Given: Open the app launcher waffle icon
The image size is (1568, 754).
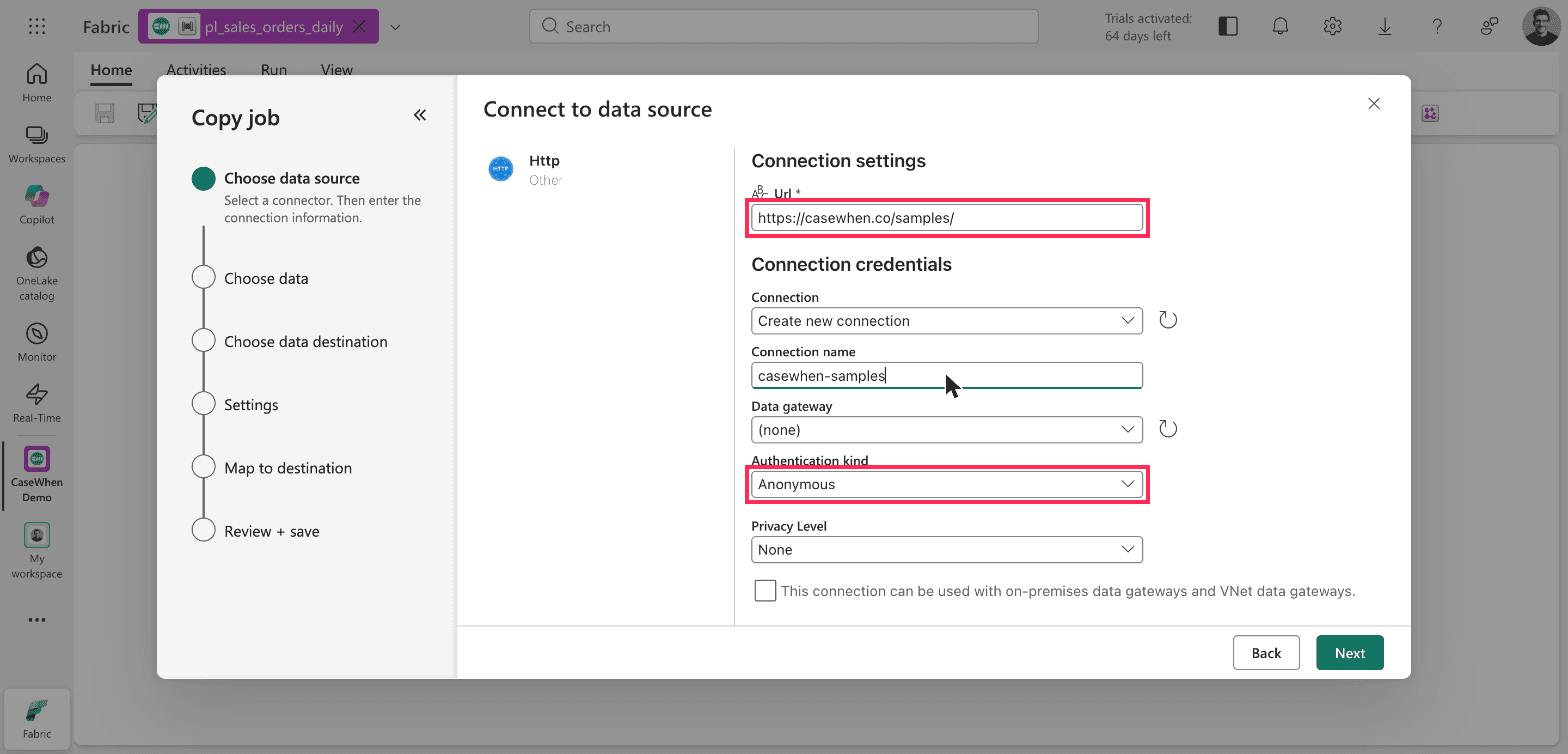Looking at the screenshot, I should pos(37,27).
